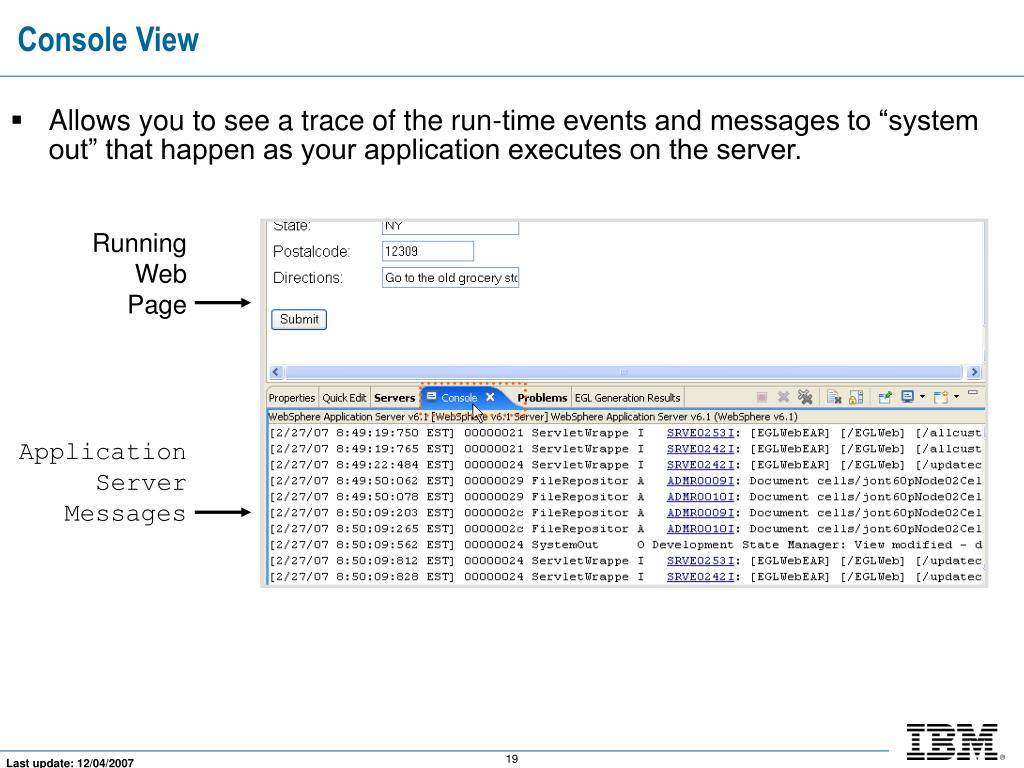This screenshot has width=1024, height=768.
Task: Click the Clear Console icon
Action: (x=834, y=397)
